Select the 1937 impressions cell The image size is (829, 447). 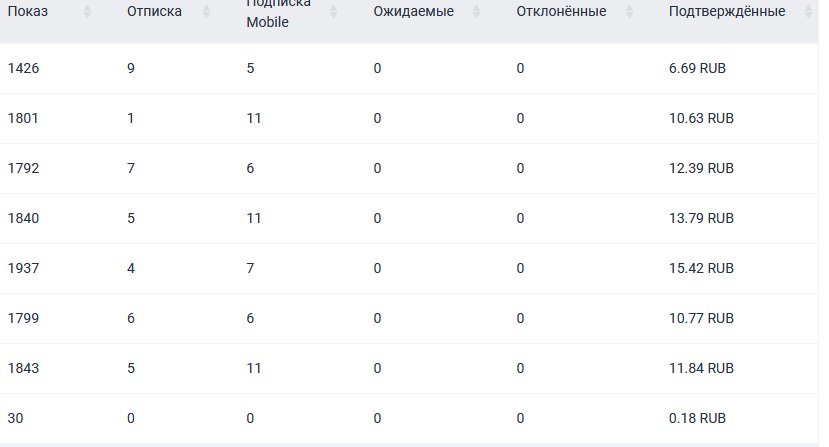click(x=23, y=268)
